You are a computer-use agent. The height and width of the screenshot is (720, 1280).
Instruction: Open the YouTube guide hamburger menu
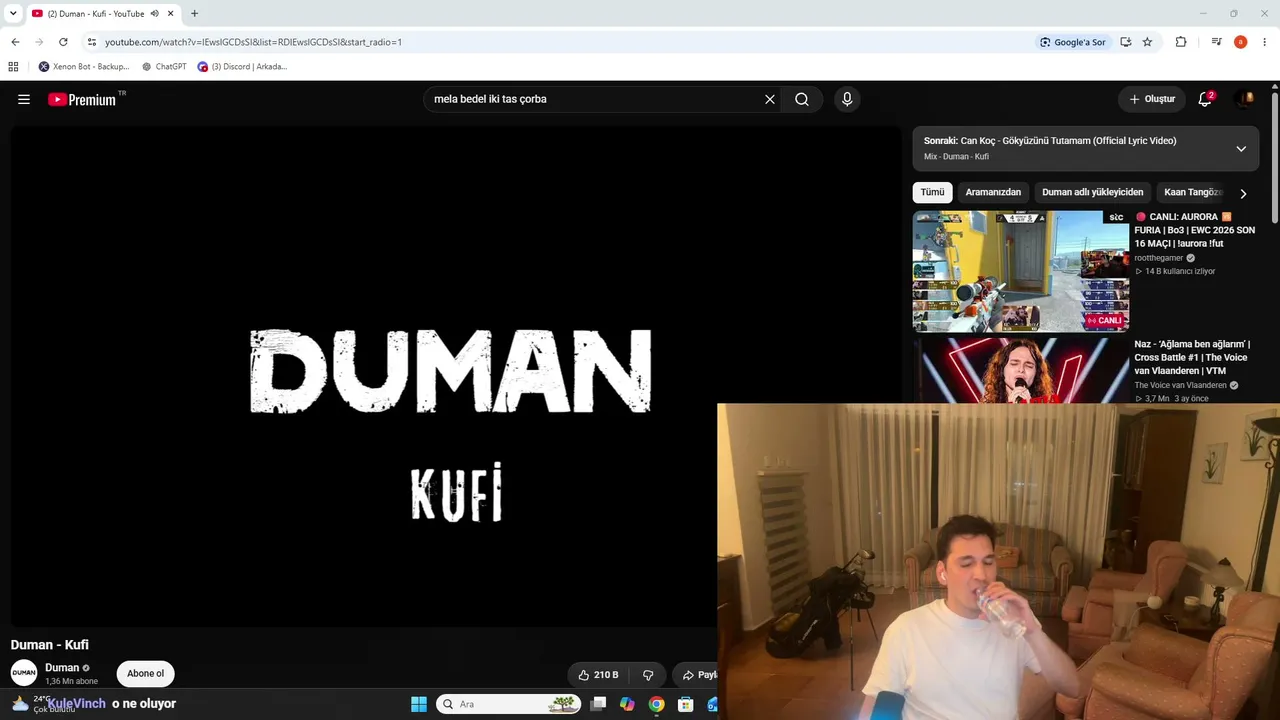24,99
